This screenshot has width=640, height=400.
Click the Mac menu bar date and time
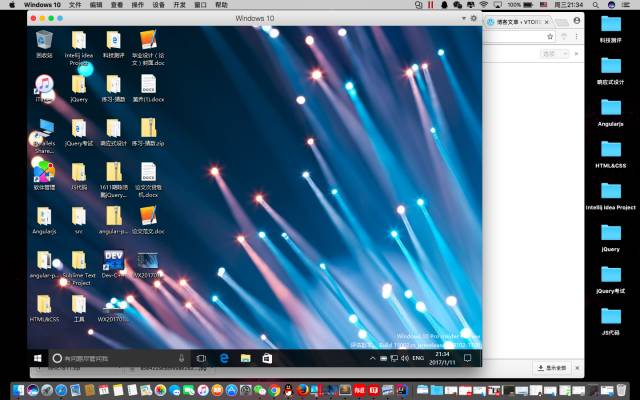point(568,5)
